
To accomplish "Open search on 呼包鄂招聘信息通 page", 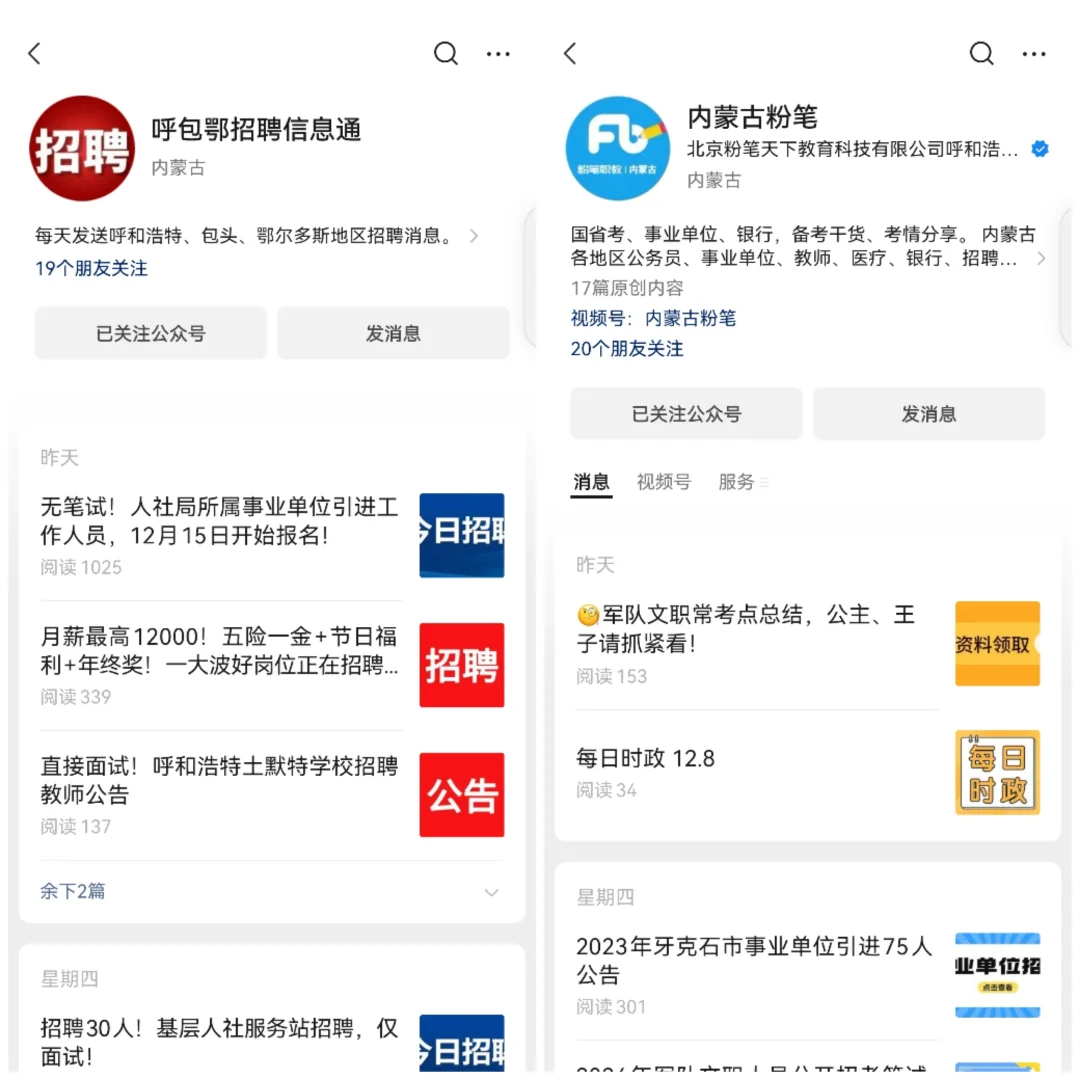I will (446, 53).
